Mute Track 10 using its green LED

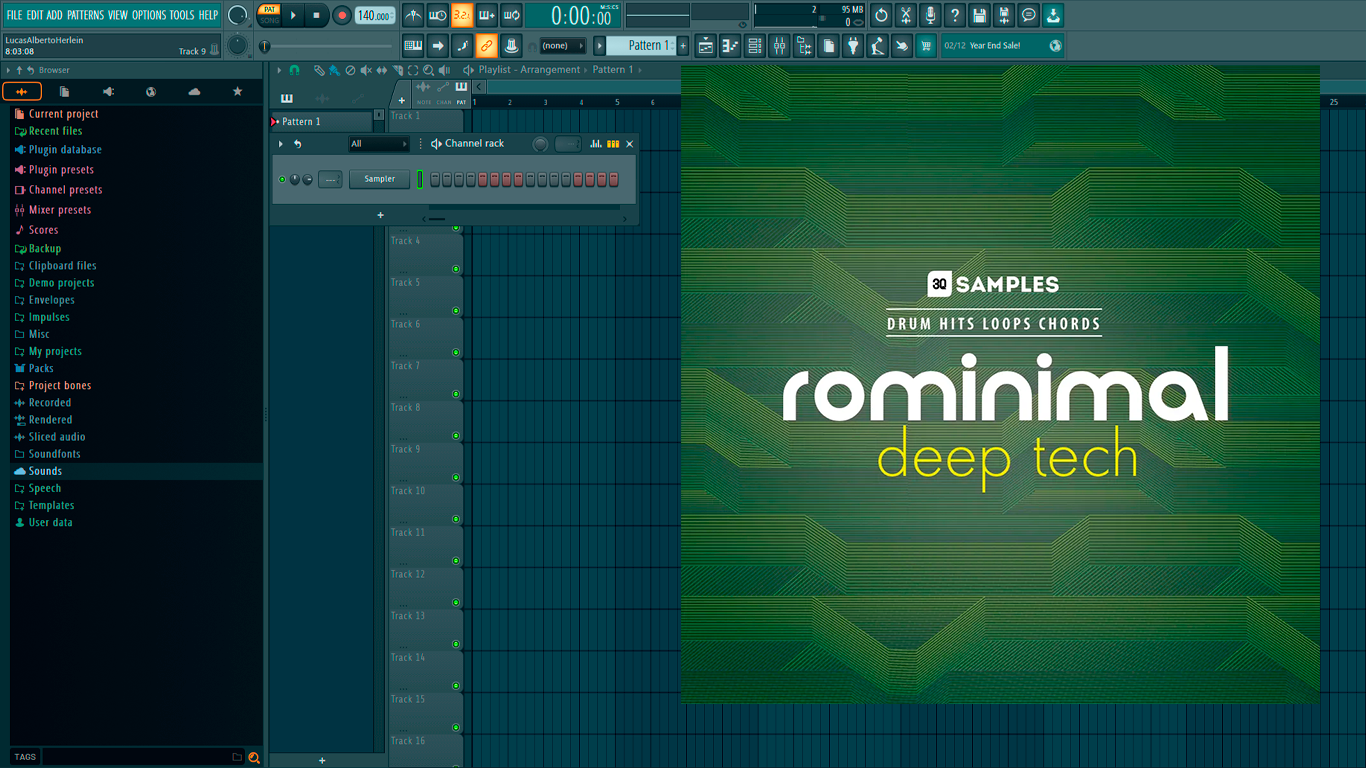(x=456, y=519)
